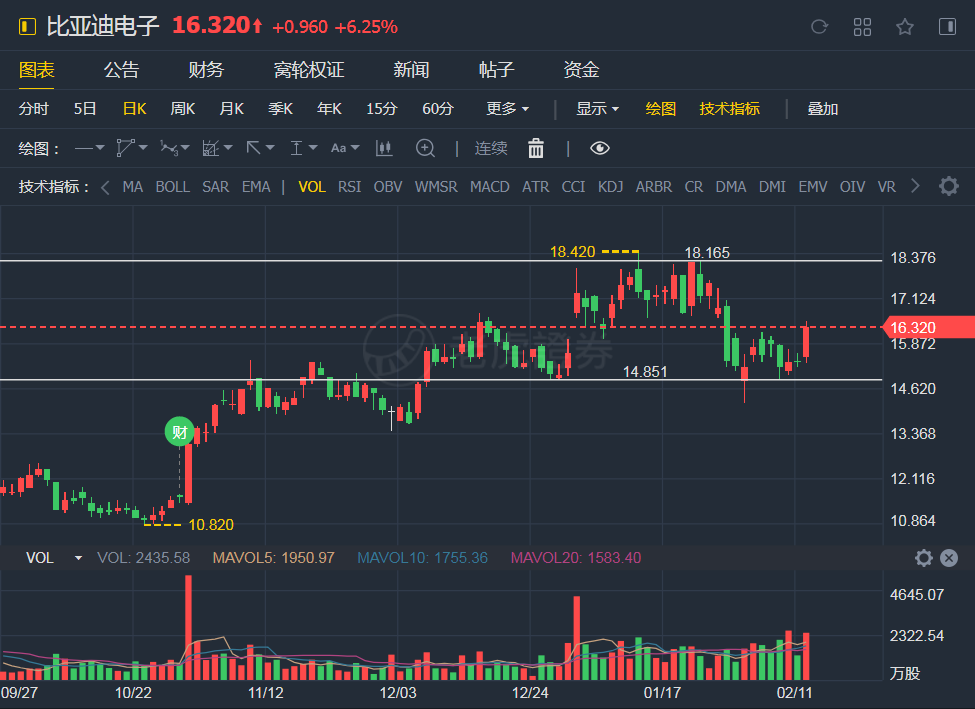This screenshot has width=975, height=709.
Task: Expand the arrow tool dropdown arrow
Action: (x=270, y=148)
